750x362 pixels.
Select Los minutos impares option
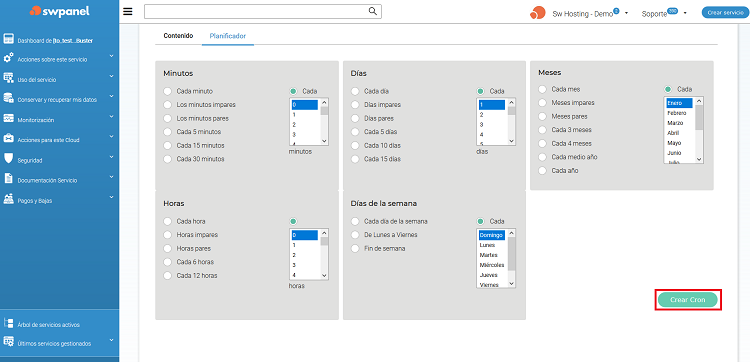tap(167, 104)
